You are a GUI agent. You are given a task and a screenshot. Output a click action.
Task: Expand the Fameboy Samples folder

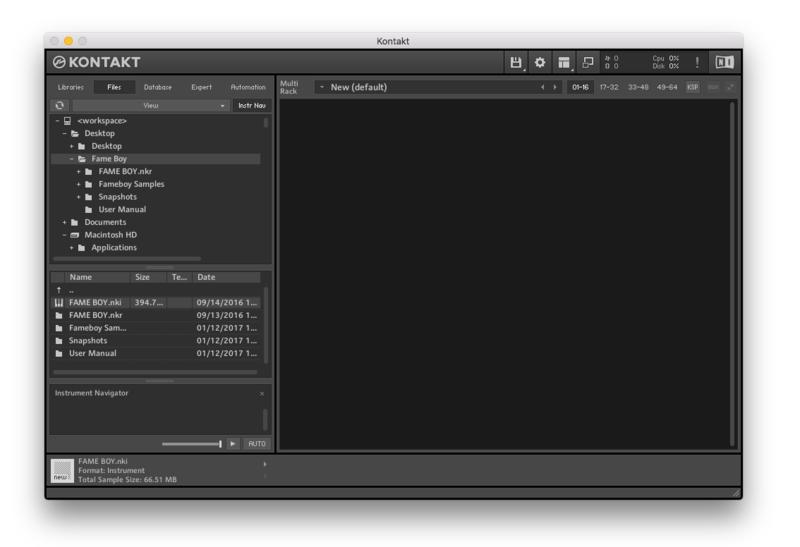79,184
